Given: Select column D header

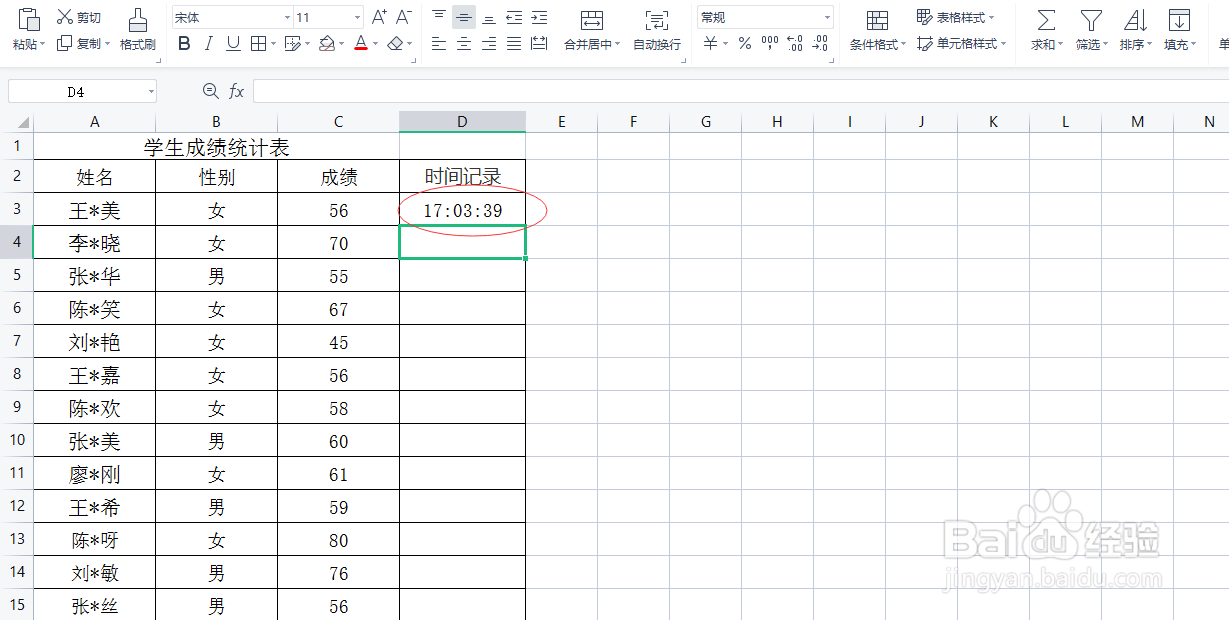Looking at the screenshot, I should click(x=462, y=122).
